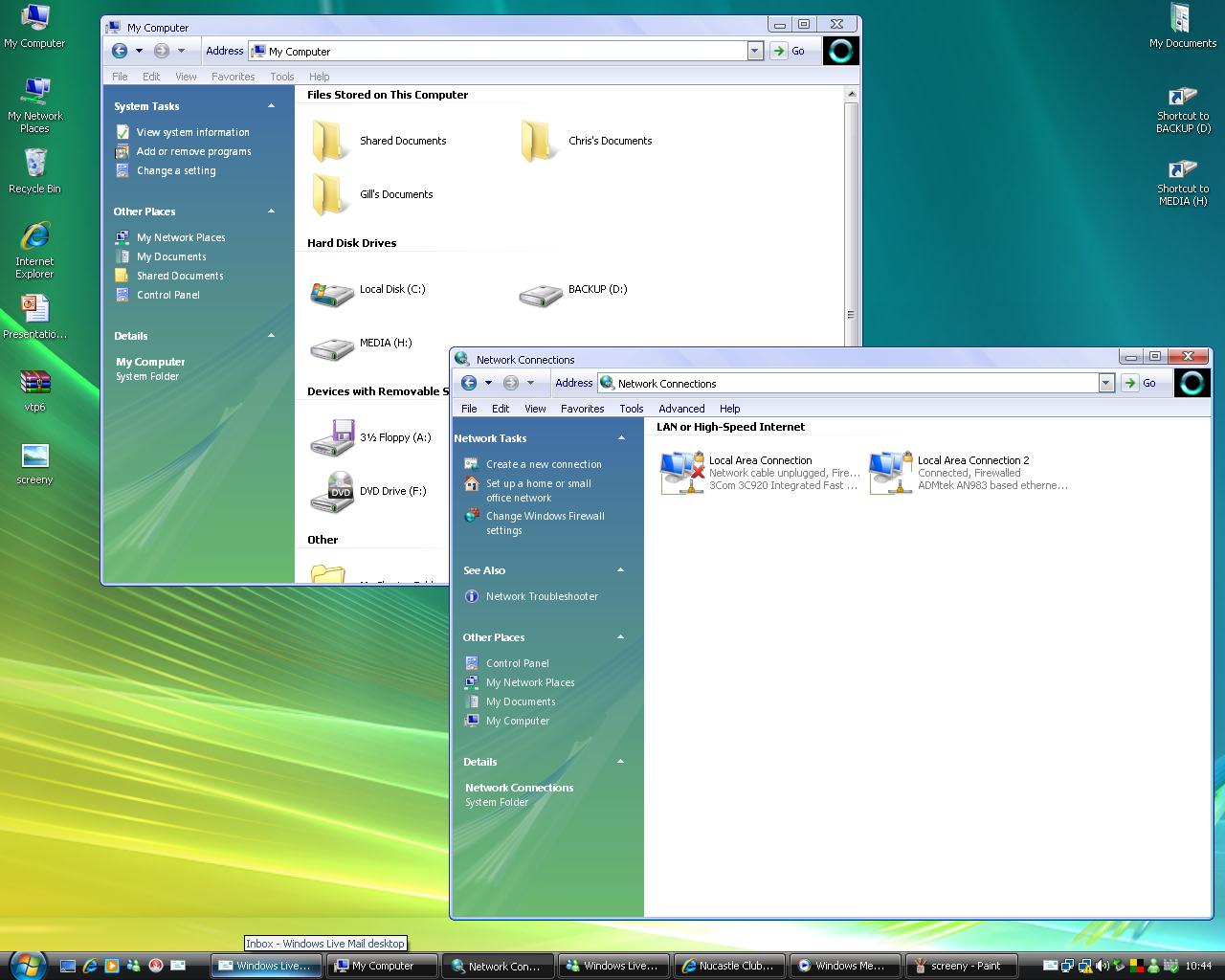Image resolution: width=1225 pixels, height=980 pixels.
Task: Open the My Computer address bar dropdown
Action: 754,52
